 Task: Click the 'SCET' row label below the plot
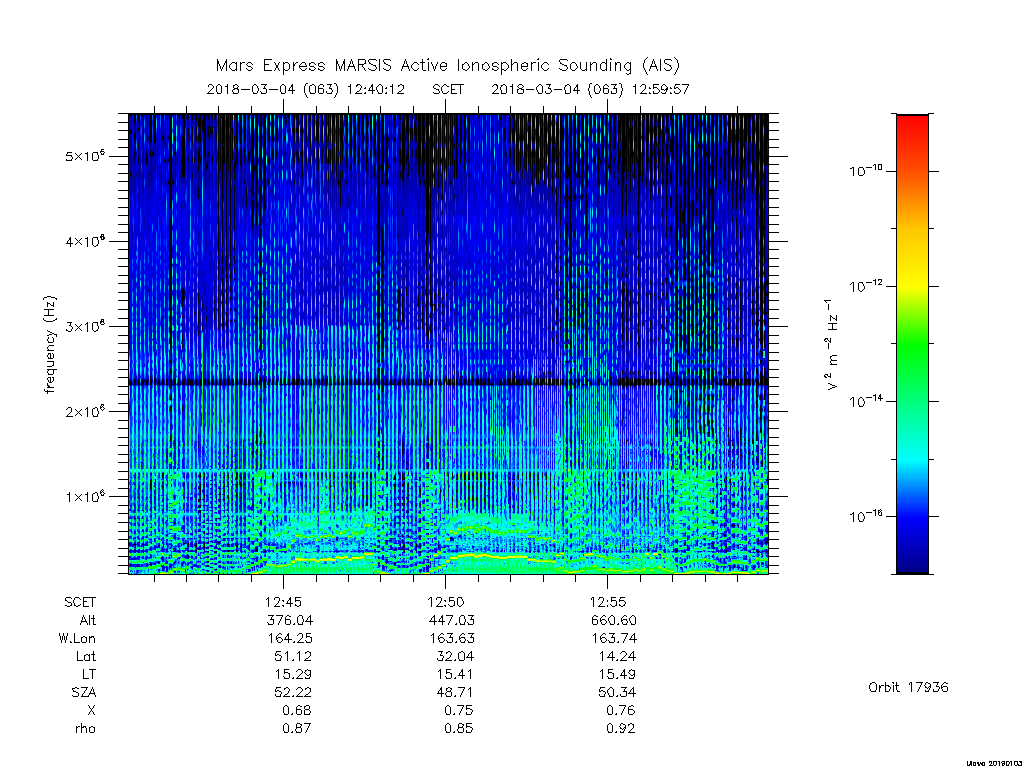pyautogui.click(x=80, y=602)
